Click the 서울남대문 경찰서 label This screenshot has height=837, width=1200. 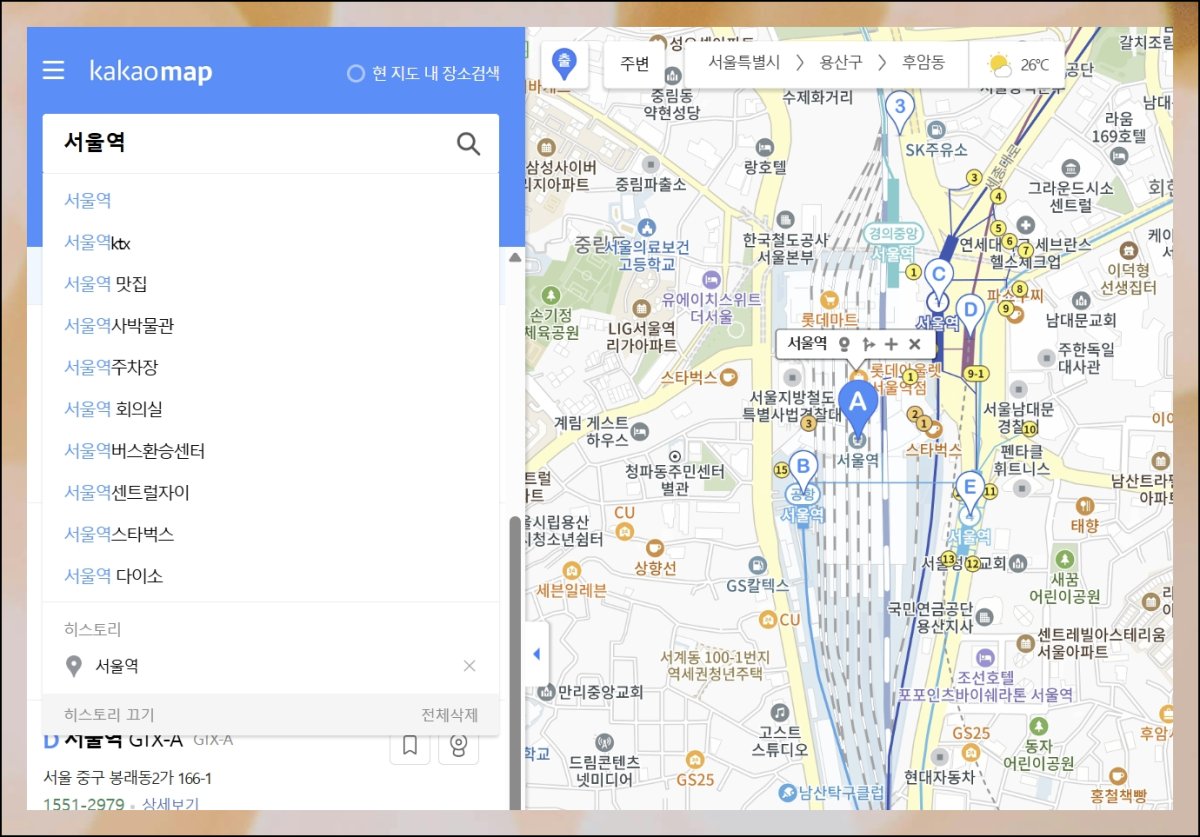1018,418
